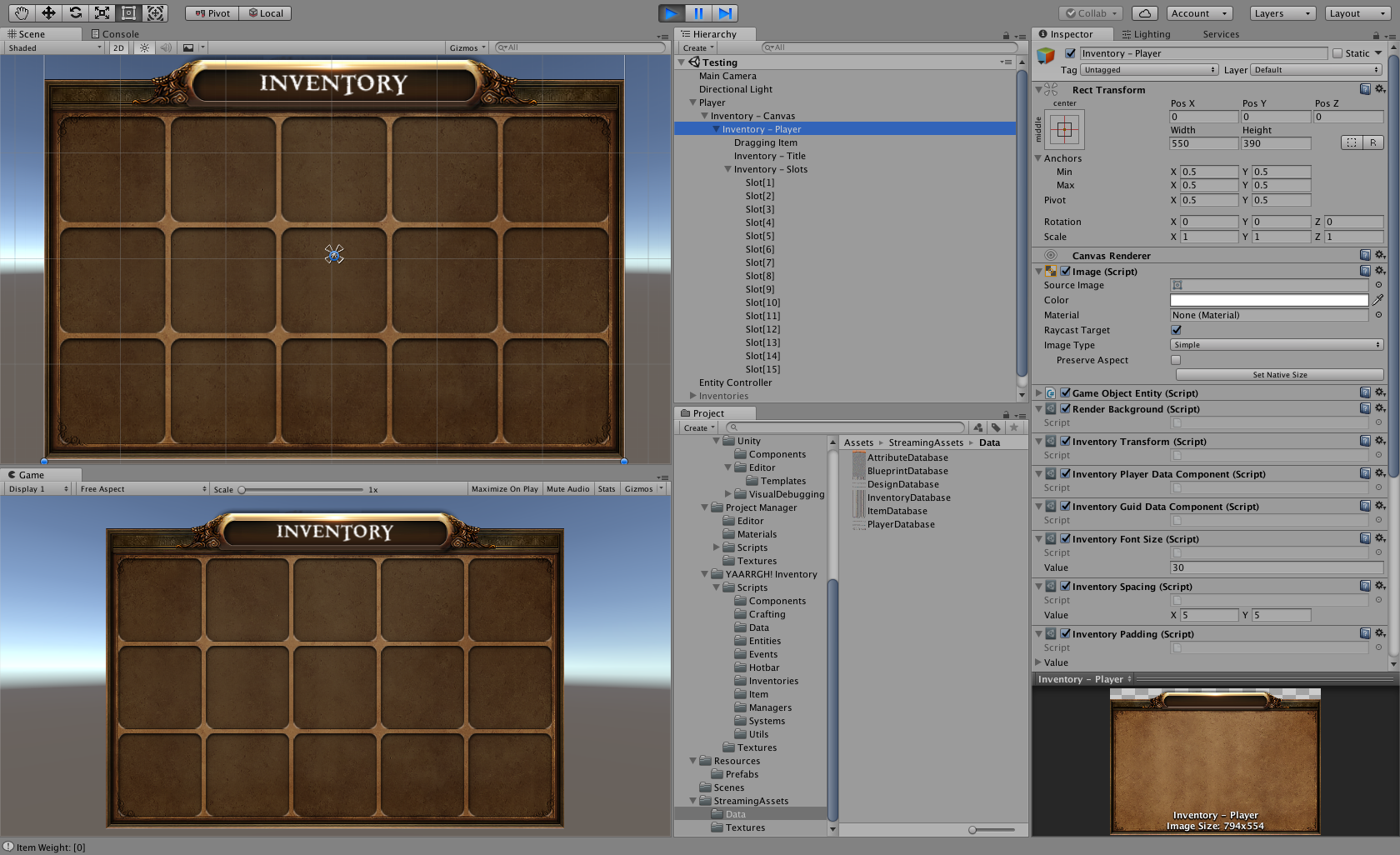Disable the Raycast Target checkbox
This screenshot has height=855, width=1400.
[x=1176, y=330]
